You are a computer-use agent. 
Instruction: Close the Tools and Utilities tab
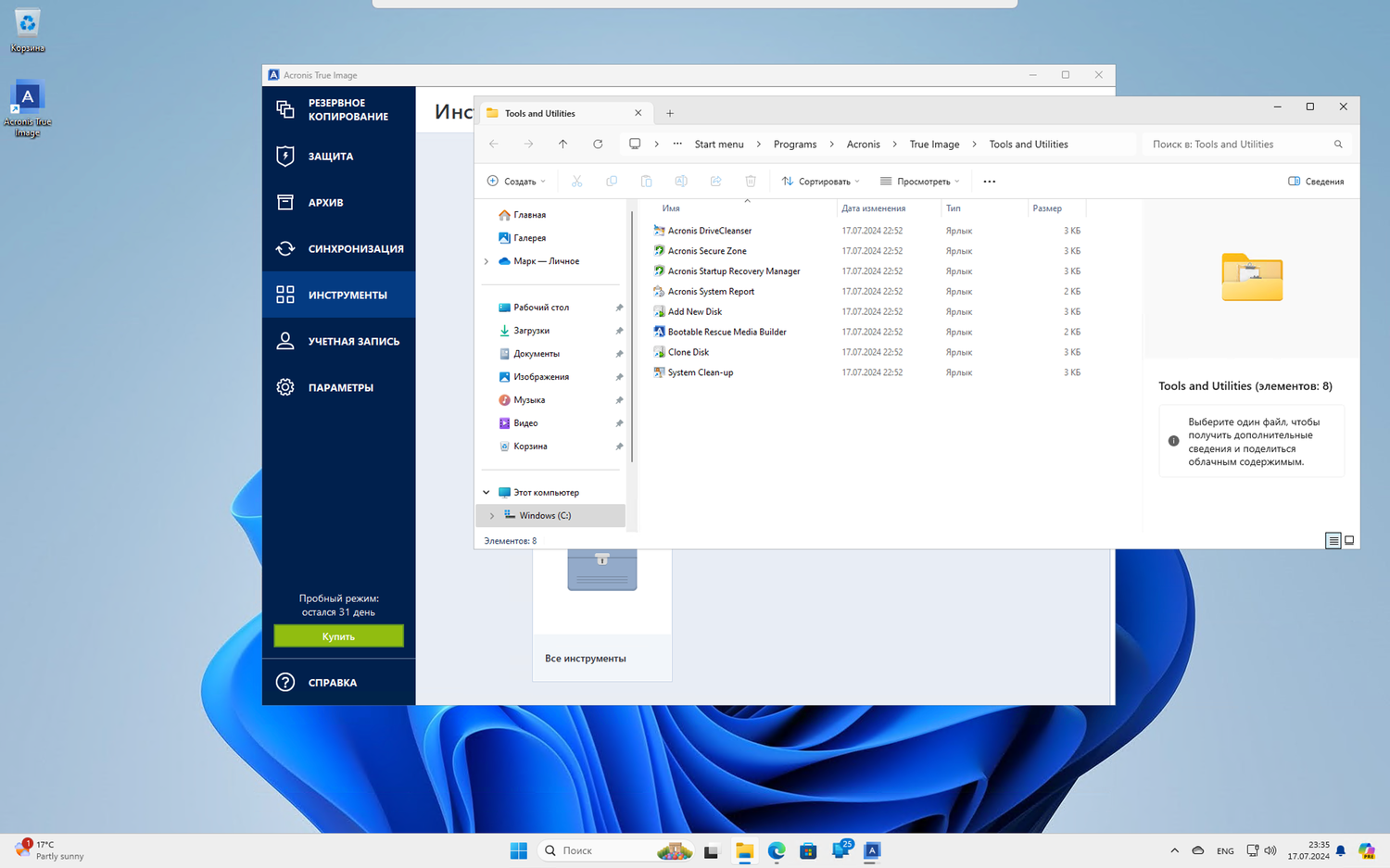[x=638, y=113]
